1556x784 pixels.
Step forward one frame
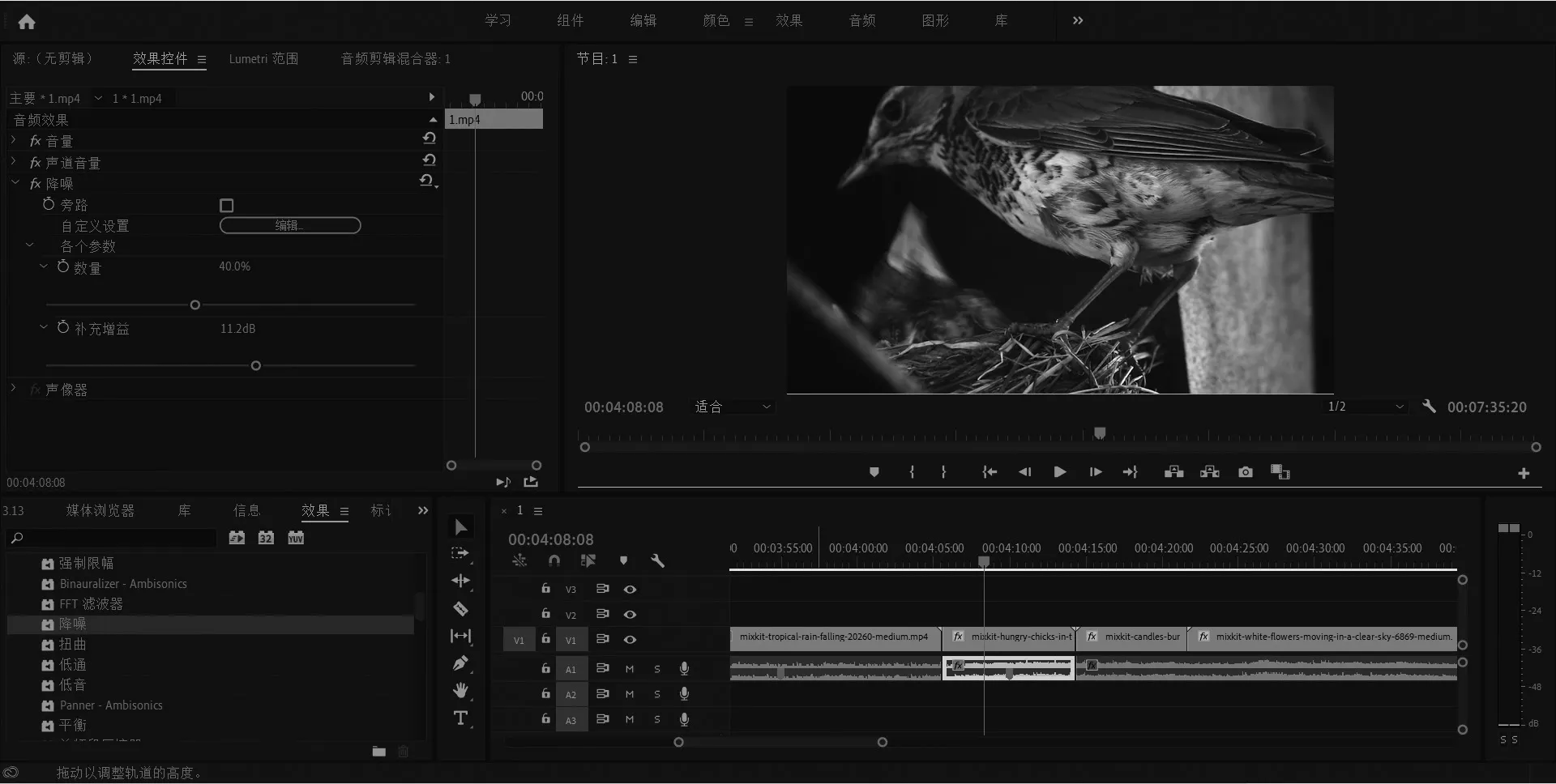(x=1096, y=472)
